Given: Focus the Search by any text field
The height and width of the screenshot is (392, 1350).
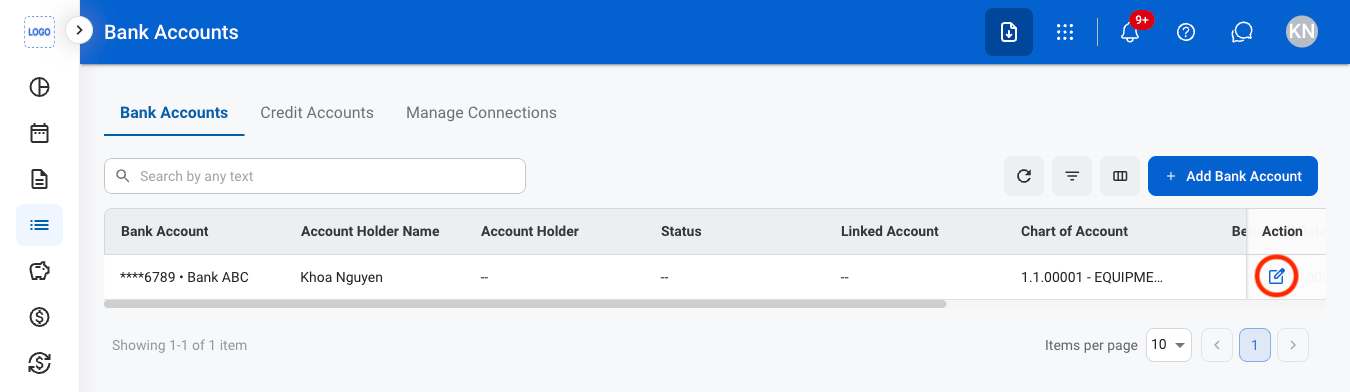Looking at the screenshot, I should click(x=315, y=176).
